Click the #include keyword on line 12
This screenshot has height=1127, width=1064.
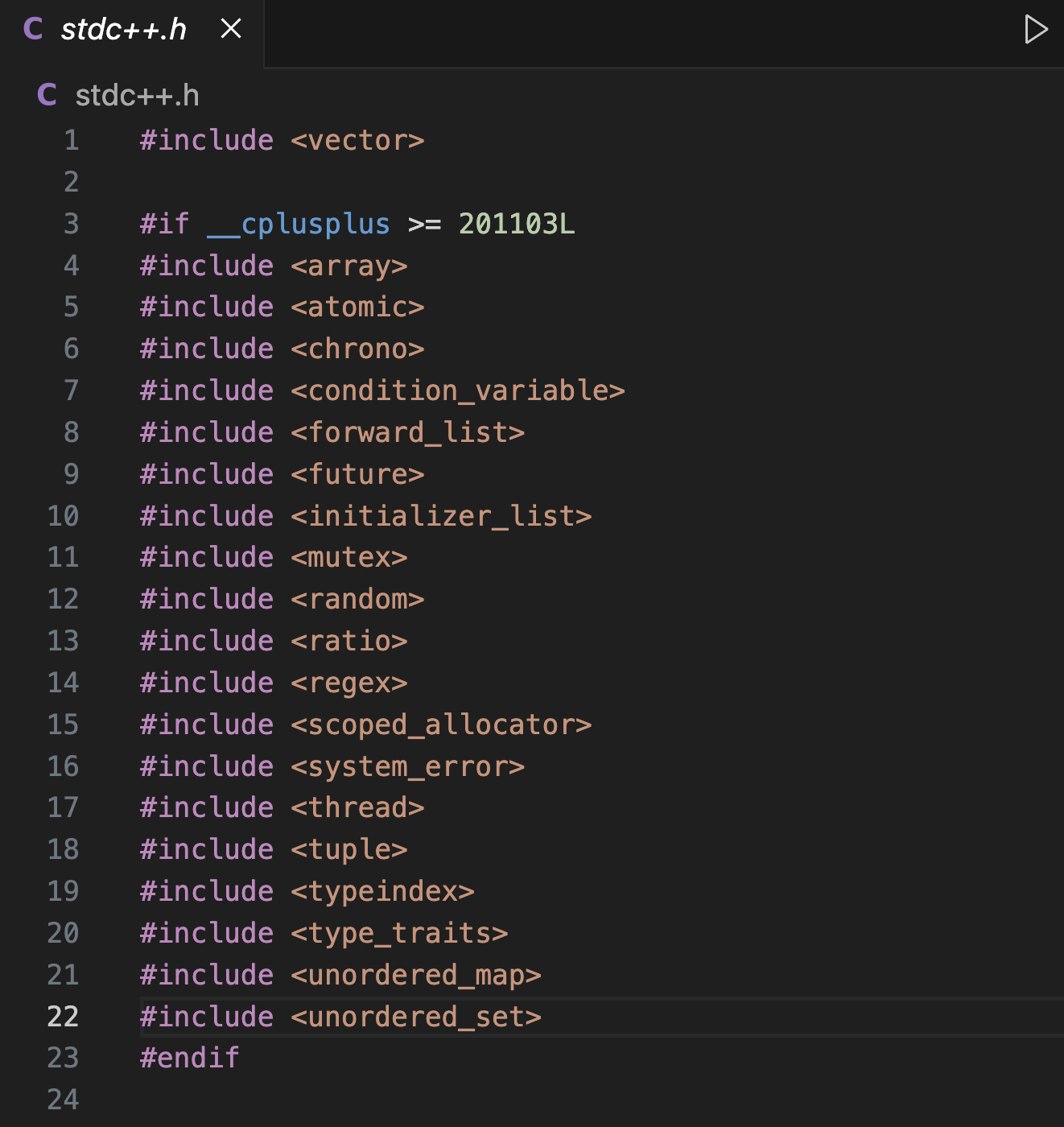[207, 599]
